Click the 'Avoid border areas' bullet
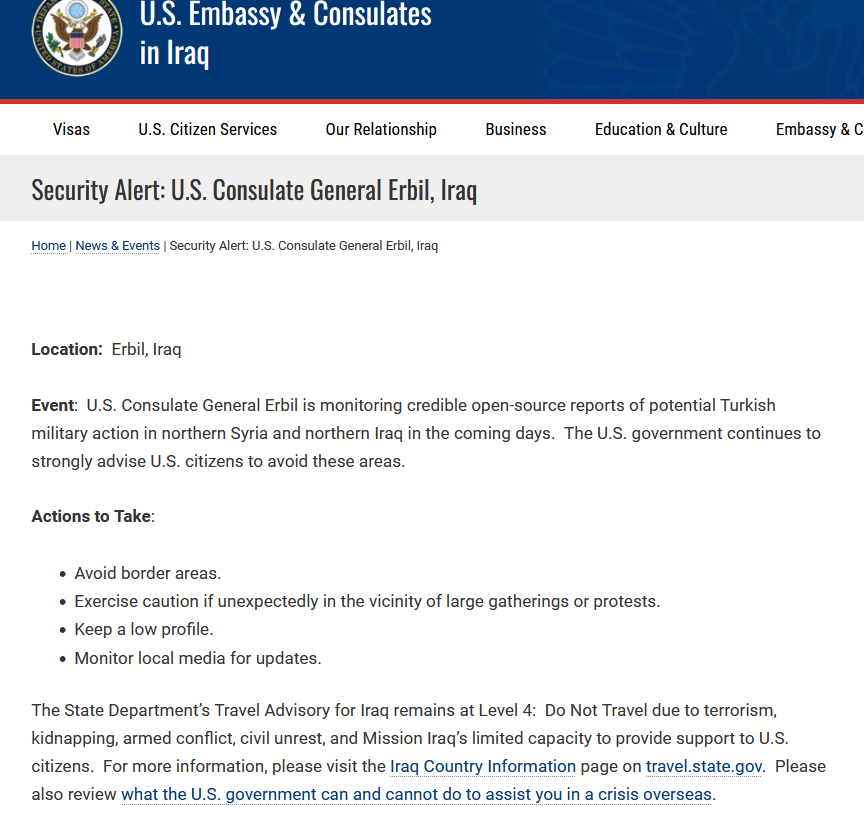The height and width of the screenshot is (825, 864). pos(148,573)
